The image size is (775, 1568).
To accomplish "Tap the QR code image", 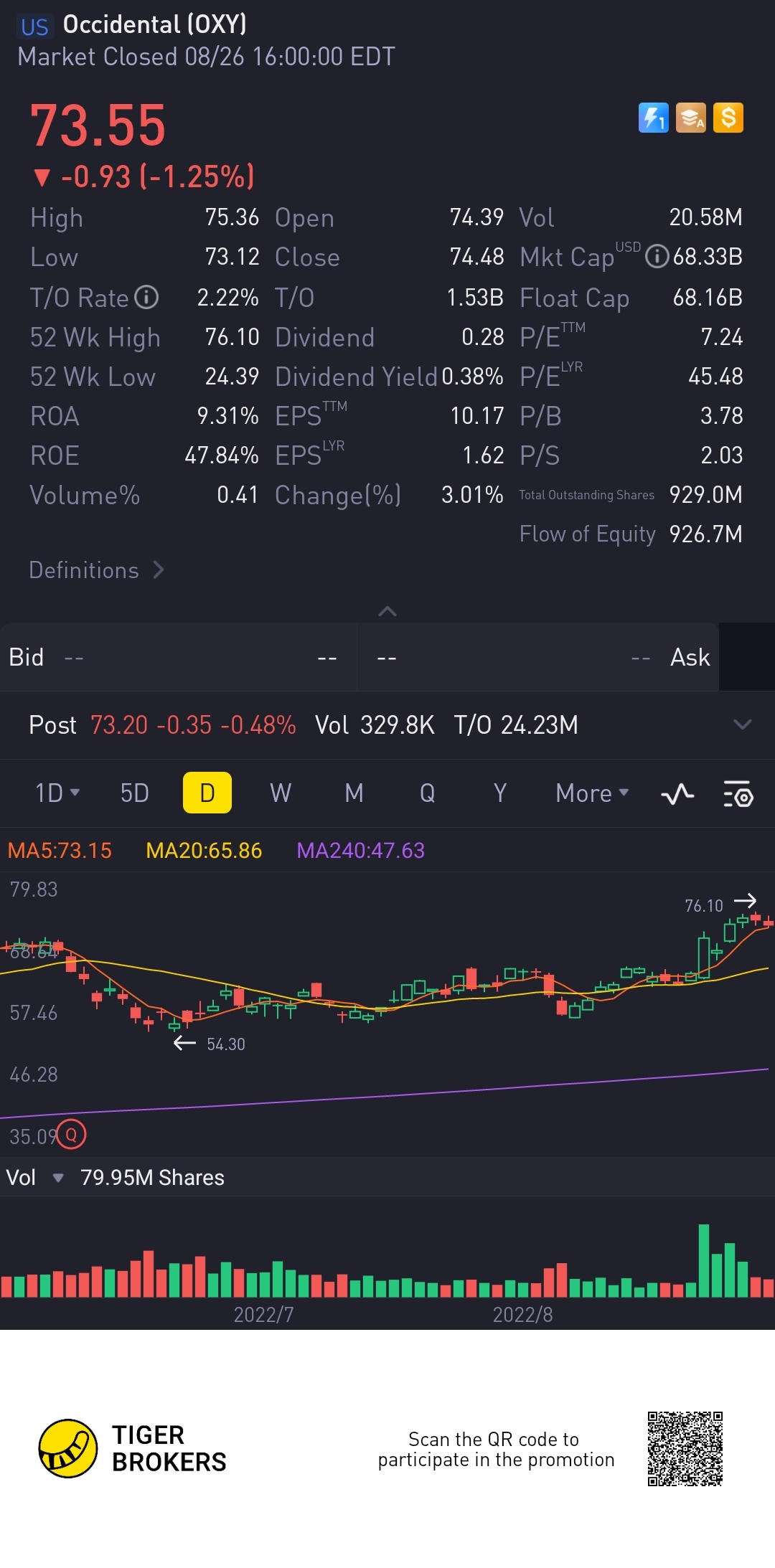I will [685, 1449].
